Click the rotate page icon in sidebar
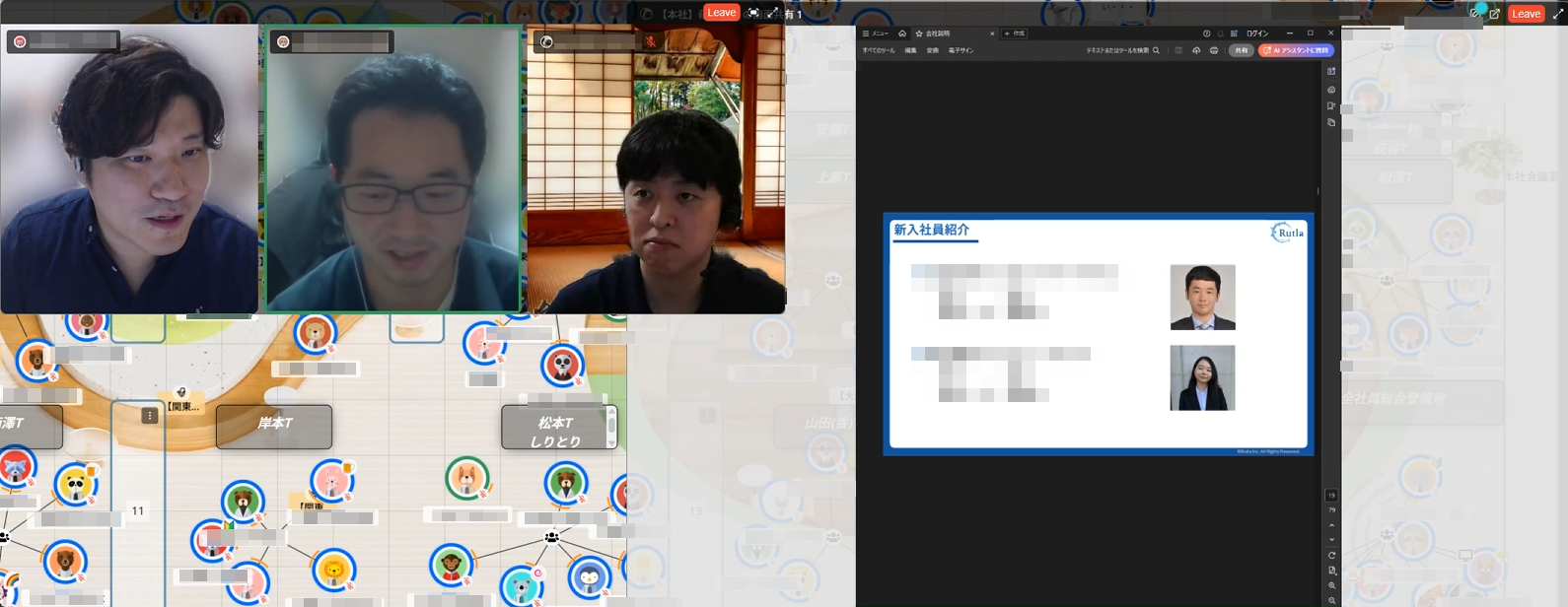 click(1331, 555)
